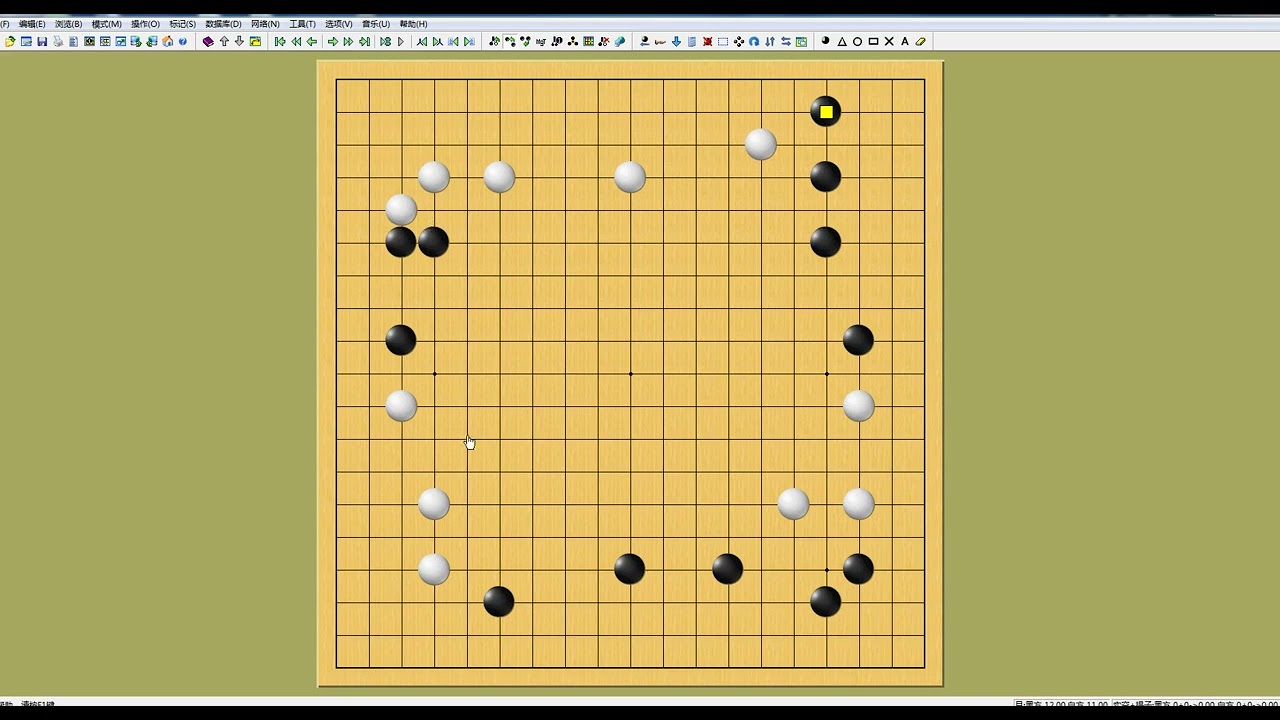
Task: Select the letter A label tool
Action: tap(905, 42)
